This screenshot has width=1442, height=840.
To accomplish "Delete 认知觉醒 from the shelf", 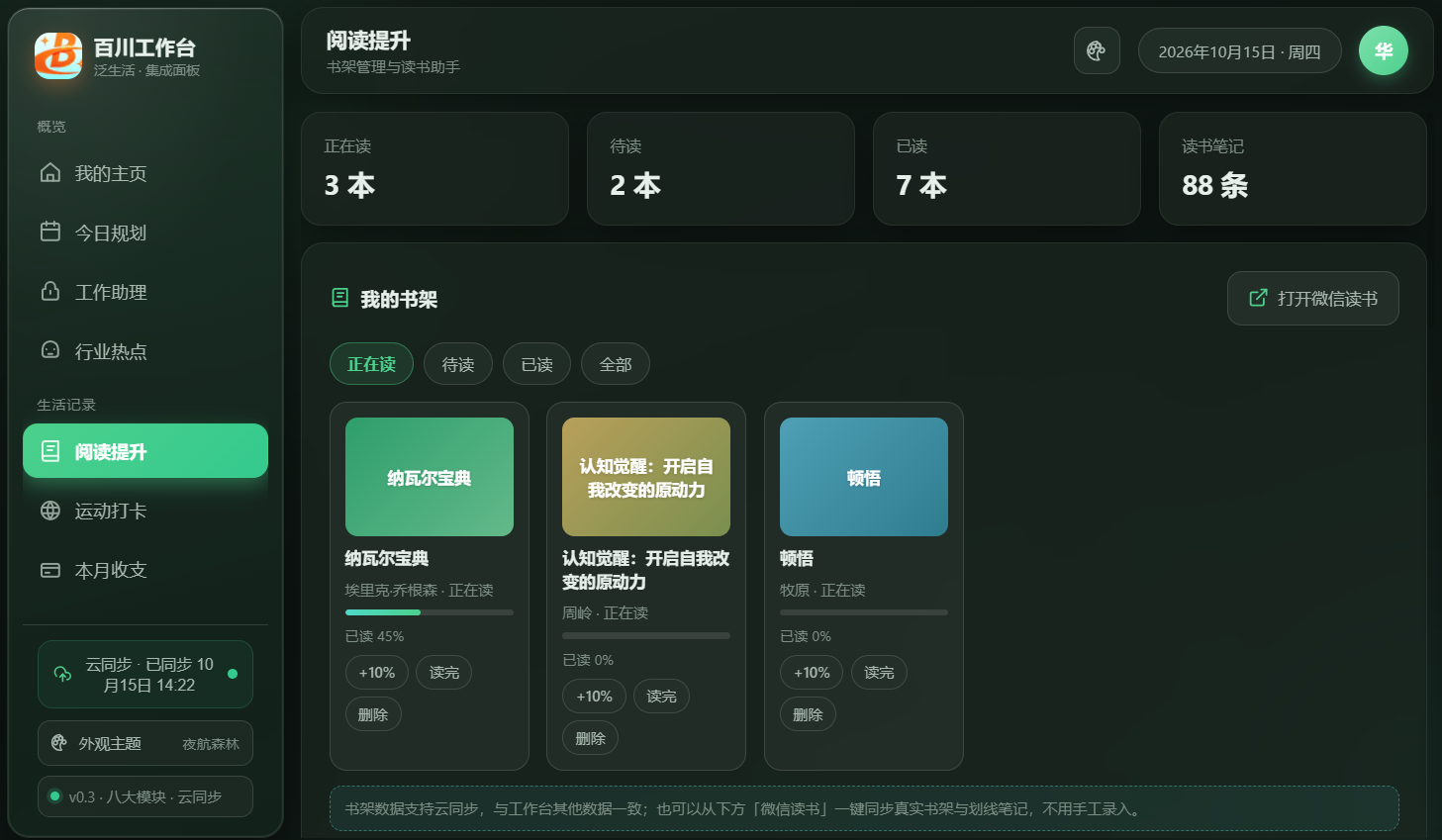I will (590, 738).
